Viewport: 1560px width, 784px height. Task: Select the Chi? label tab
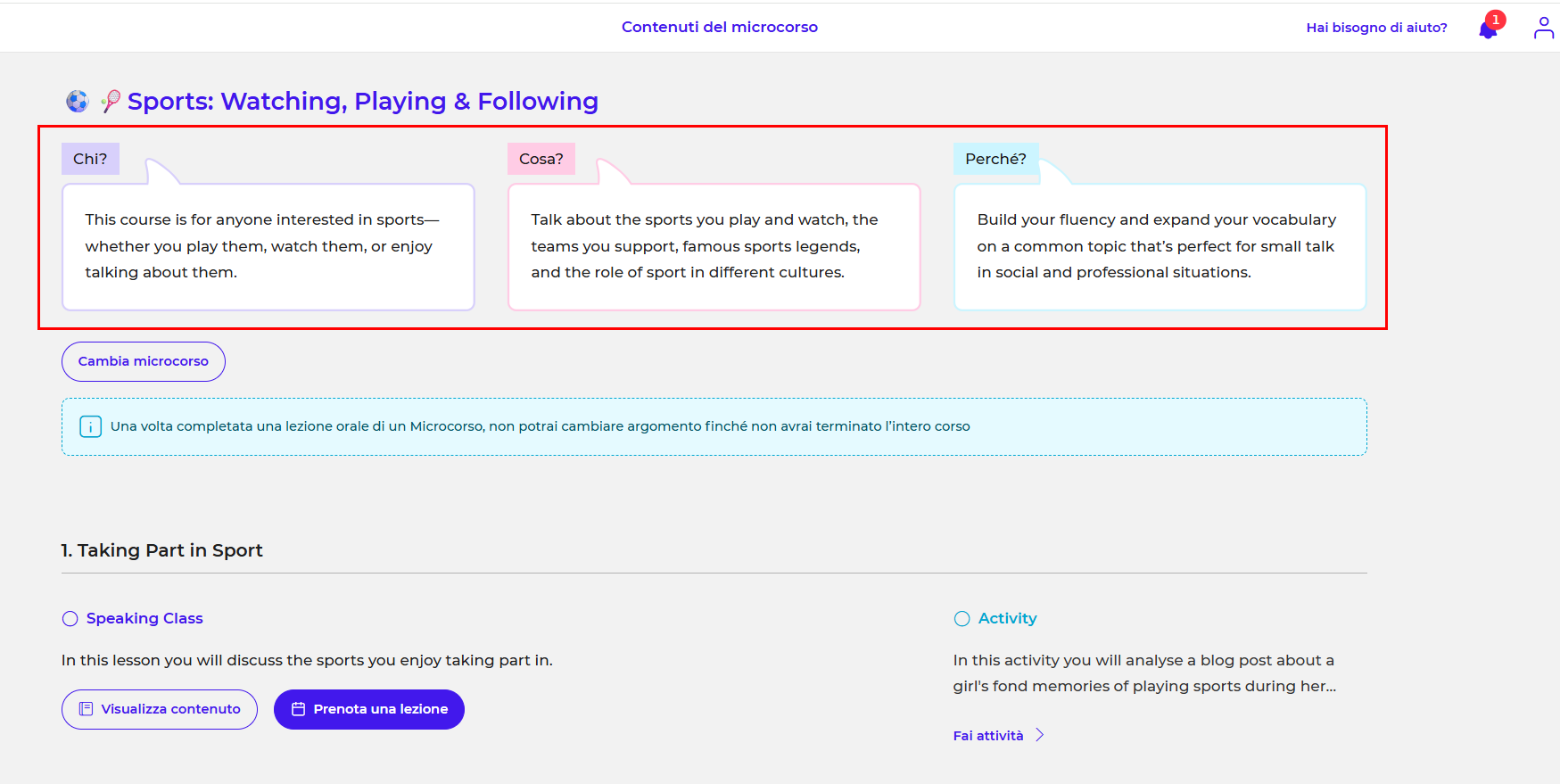click(90, 159)
